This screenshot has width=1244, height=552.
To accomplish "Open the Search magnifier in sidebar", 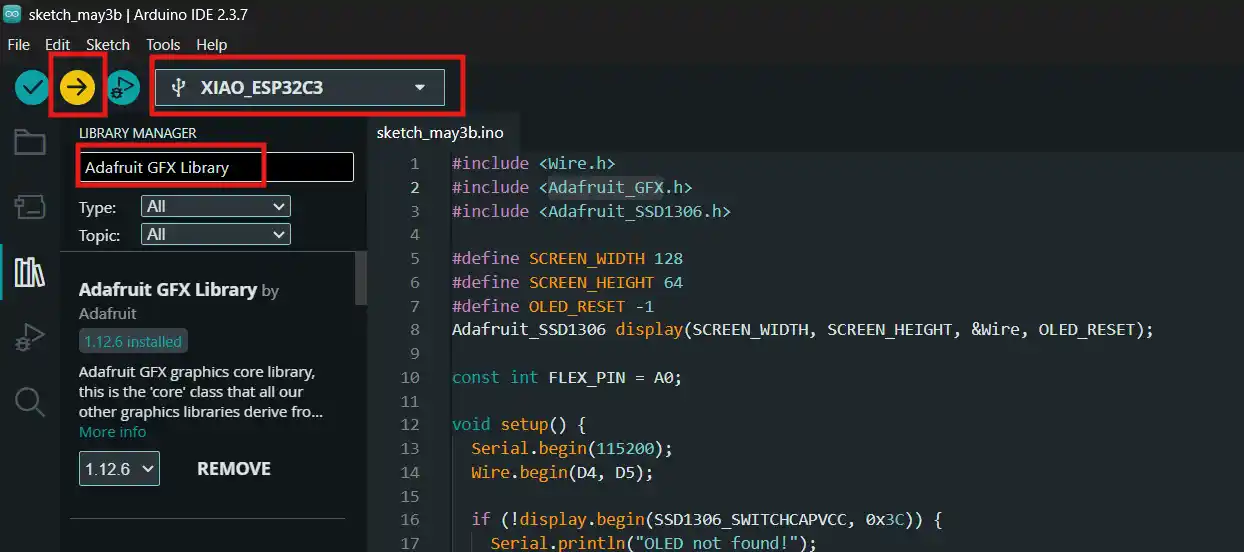I will point(29,402).
